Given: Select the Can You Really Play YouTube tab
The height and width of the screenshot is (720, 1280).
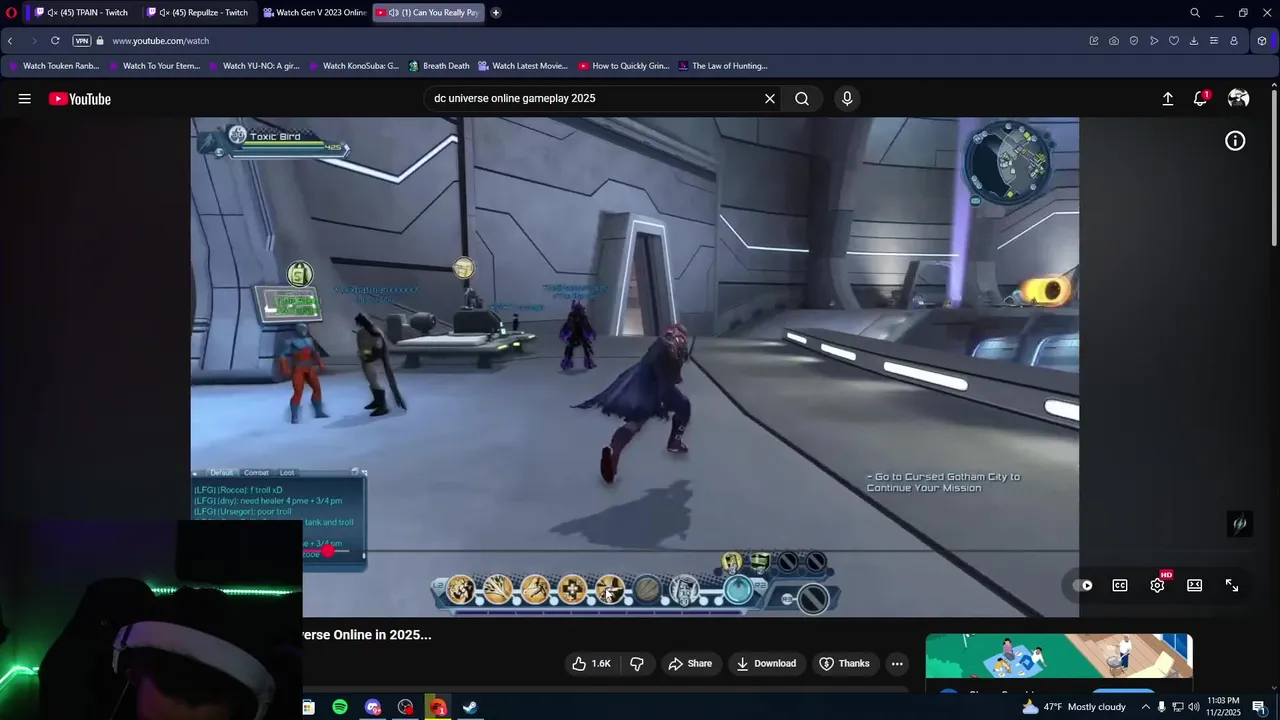Looking at the screenshot, I should point(428,13).
